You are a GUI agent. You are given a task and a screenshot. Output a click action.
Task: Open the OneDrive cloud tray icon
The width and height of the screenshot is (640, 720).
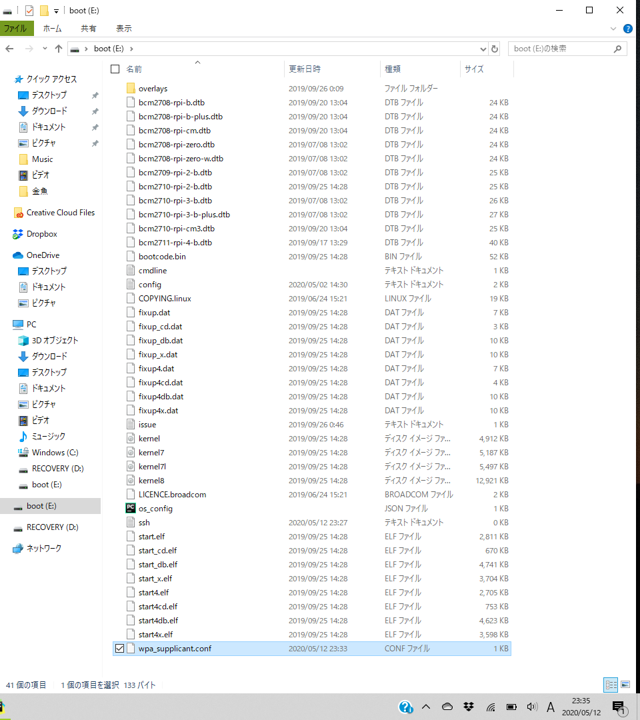coord(448,707)
